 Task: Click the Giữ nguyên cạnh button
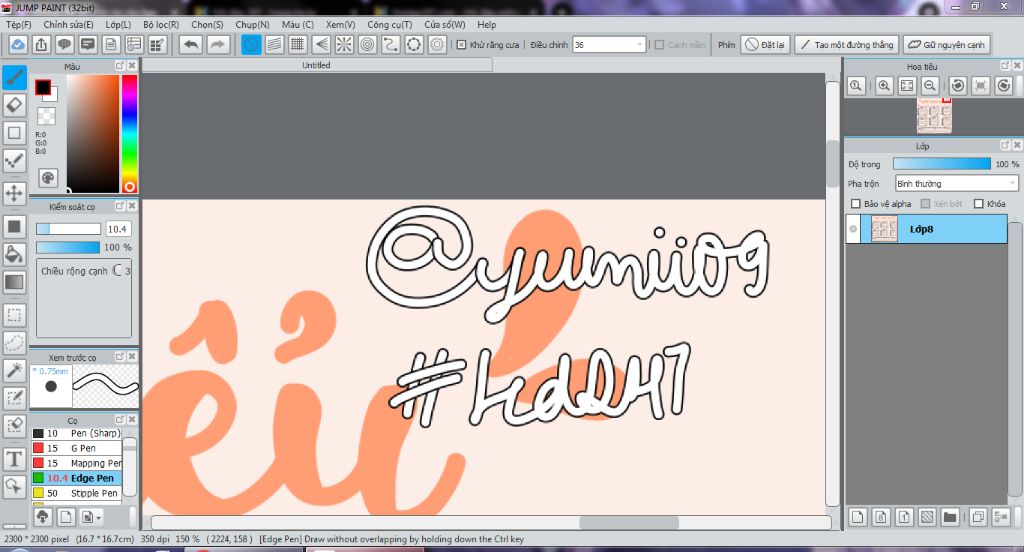click(x=946, y=44)
